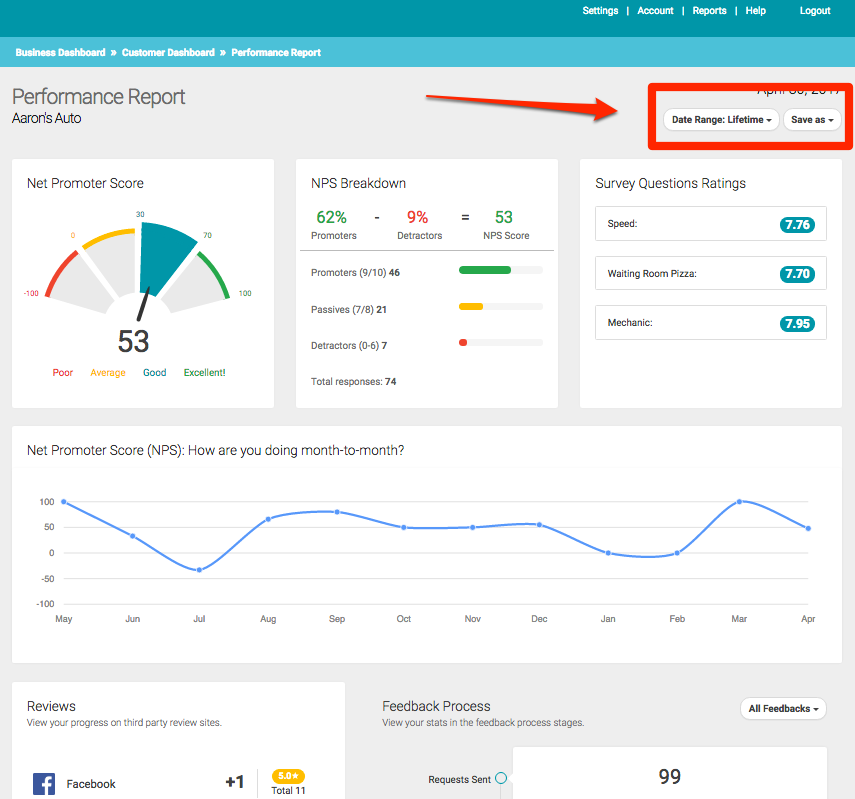Click the Detractors red progress bar

pyautogui.click(x=463, y=343)
